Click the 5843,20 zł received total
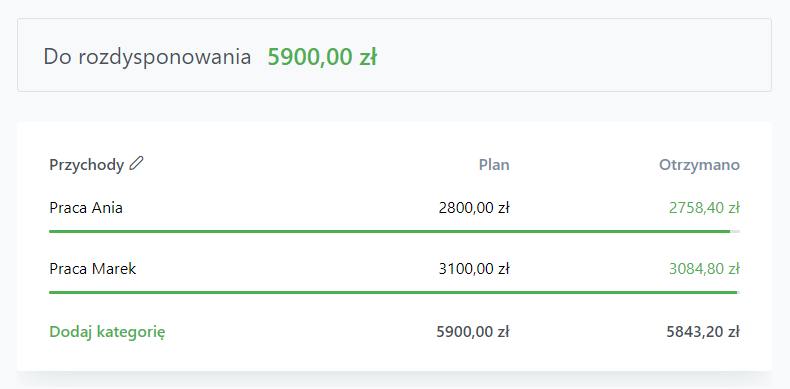Image resolution: width=790 pixels, height=389 pixels. 703,332
